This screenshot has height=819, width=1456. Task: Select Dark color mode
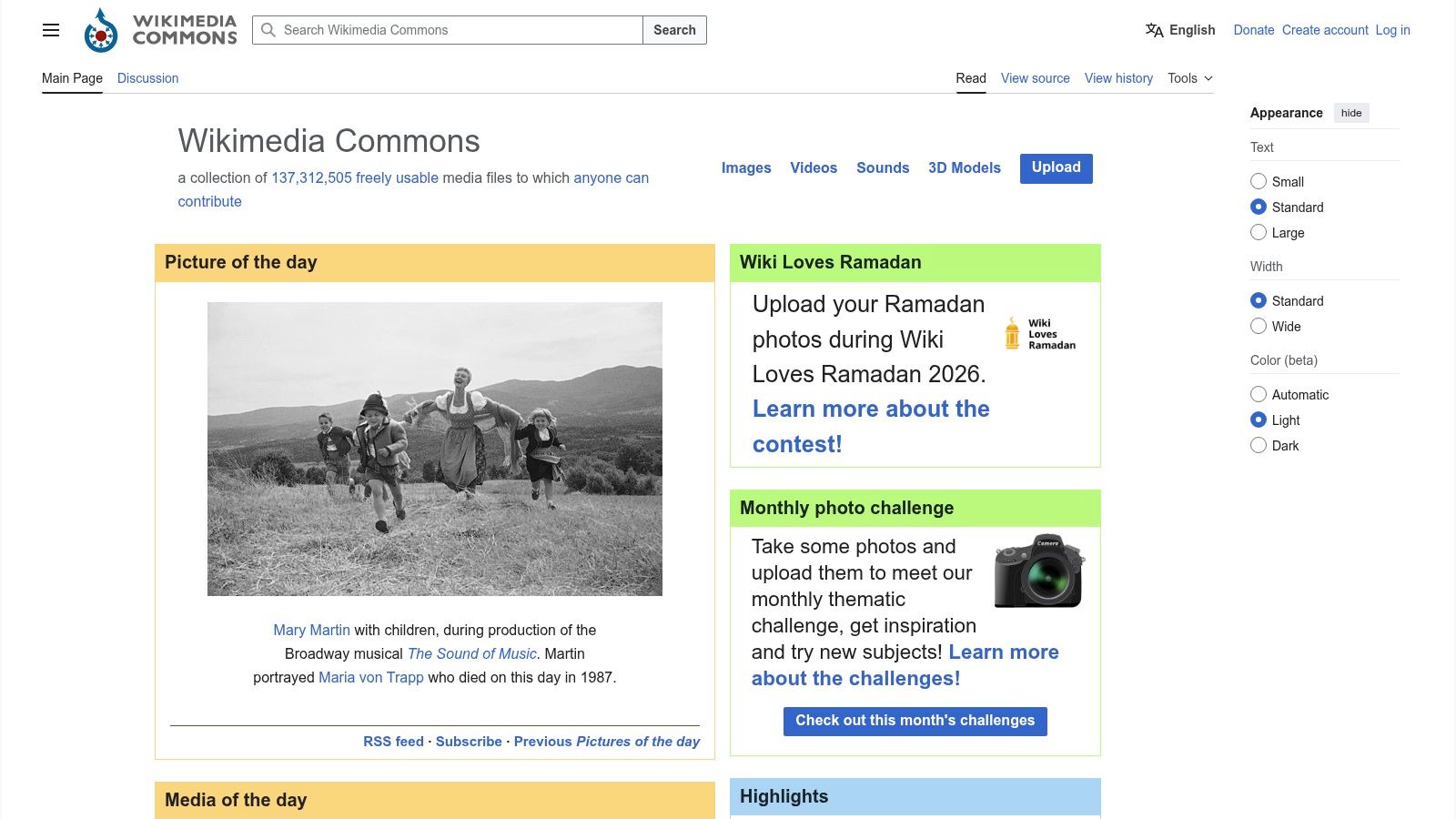pos(1259,445)
